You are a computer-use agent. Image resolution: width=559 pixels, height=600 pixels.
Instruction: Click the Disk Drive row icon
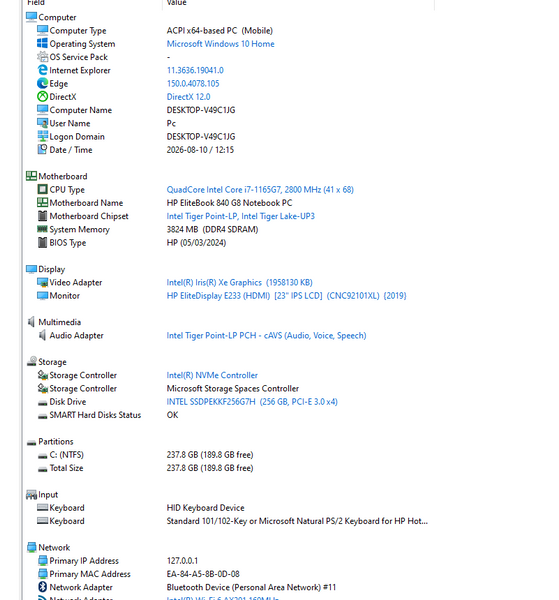42,403
